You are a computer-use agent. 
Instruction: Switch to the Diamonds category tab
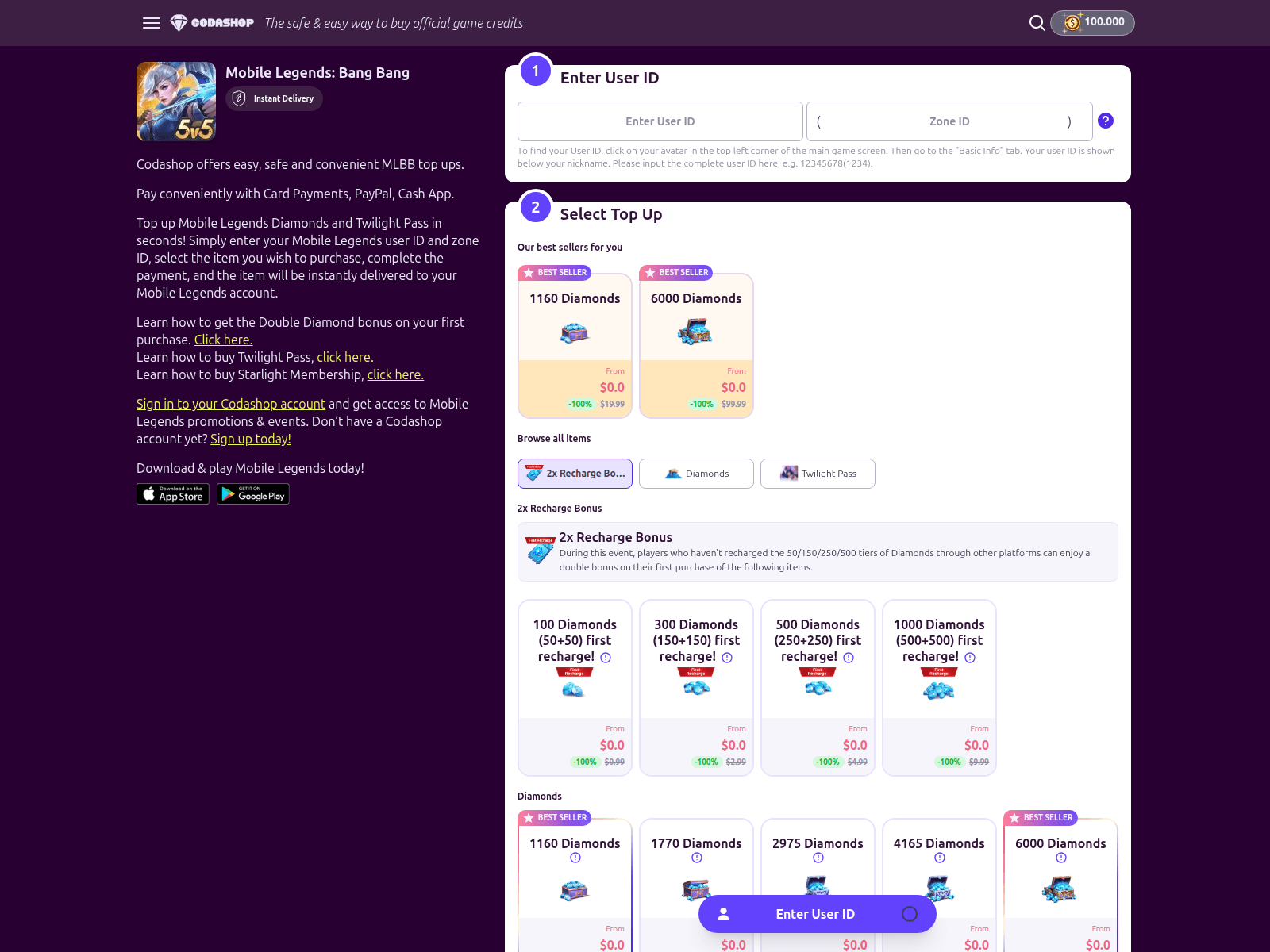click(696, 474)
